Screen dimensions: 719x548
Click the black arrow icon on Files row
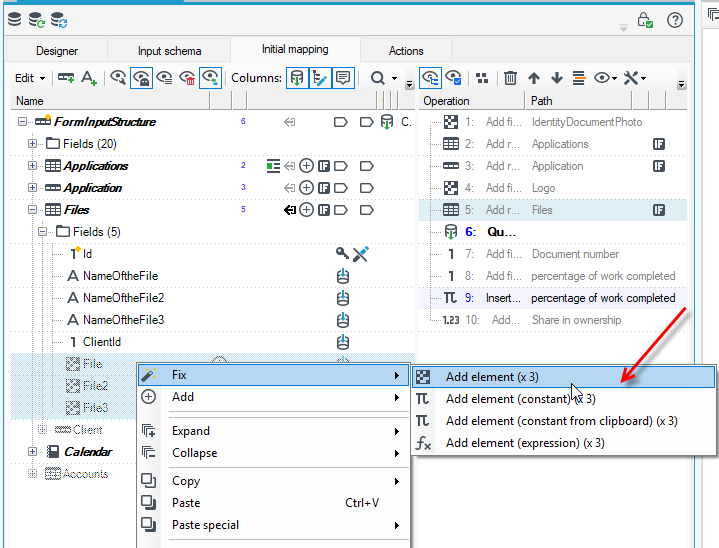tap(289, 210)
